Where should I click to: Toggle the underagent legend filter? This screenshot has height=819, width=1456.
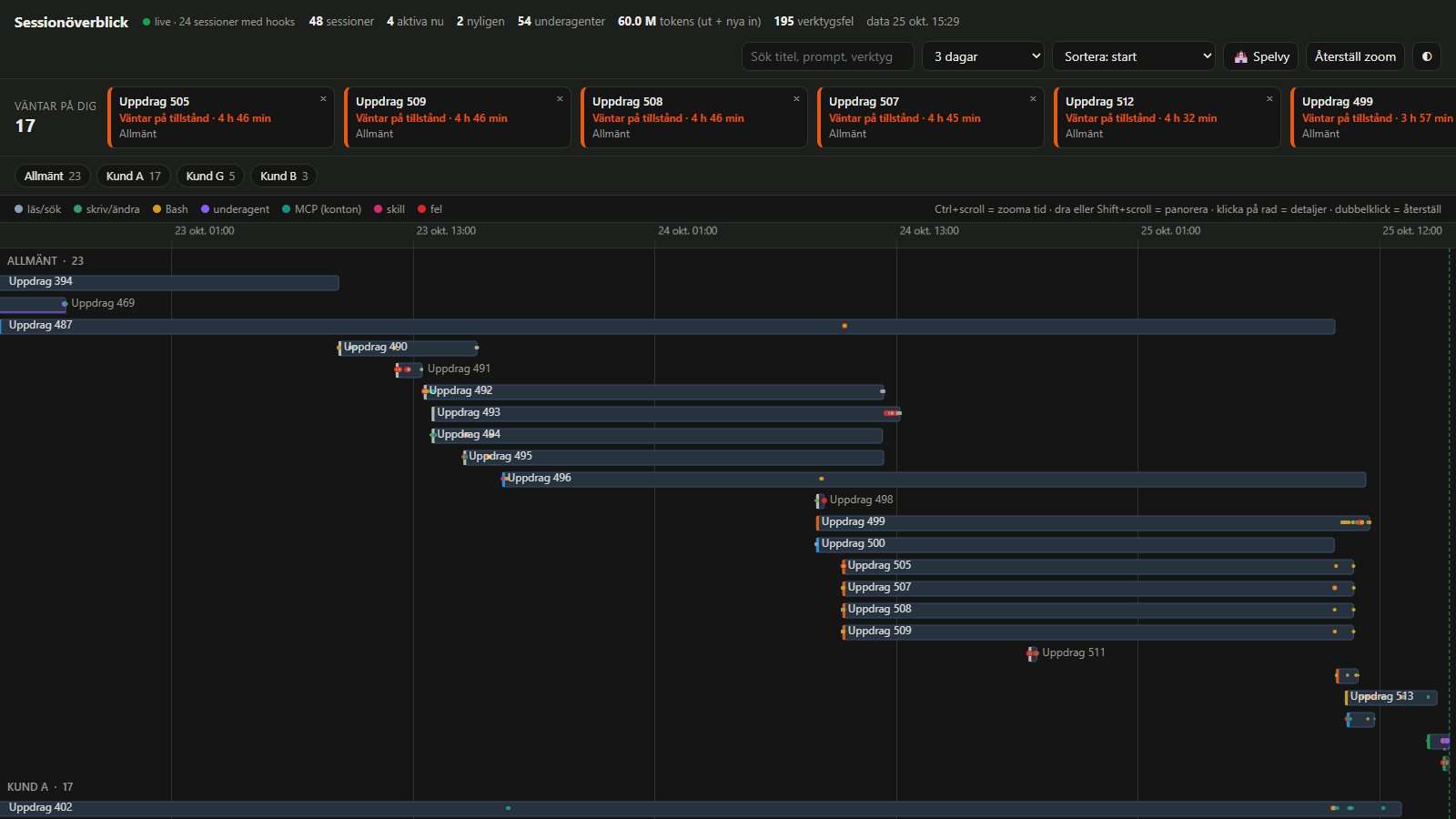(235, 209)
